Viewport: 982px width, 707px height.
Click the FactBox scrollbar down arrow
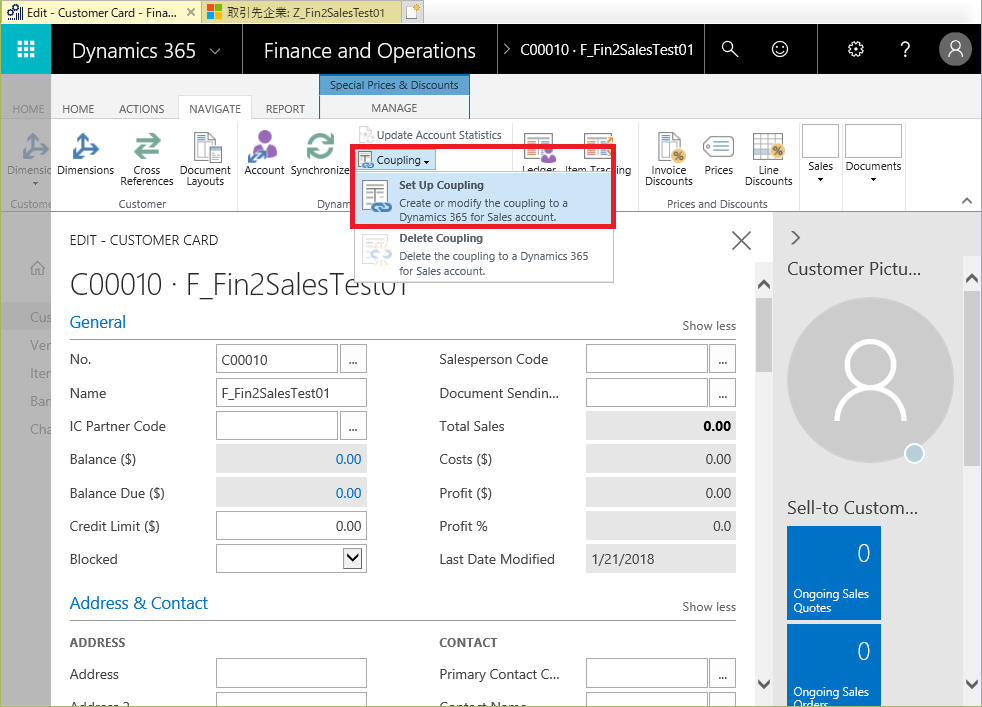[971, 684]
